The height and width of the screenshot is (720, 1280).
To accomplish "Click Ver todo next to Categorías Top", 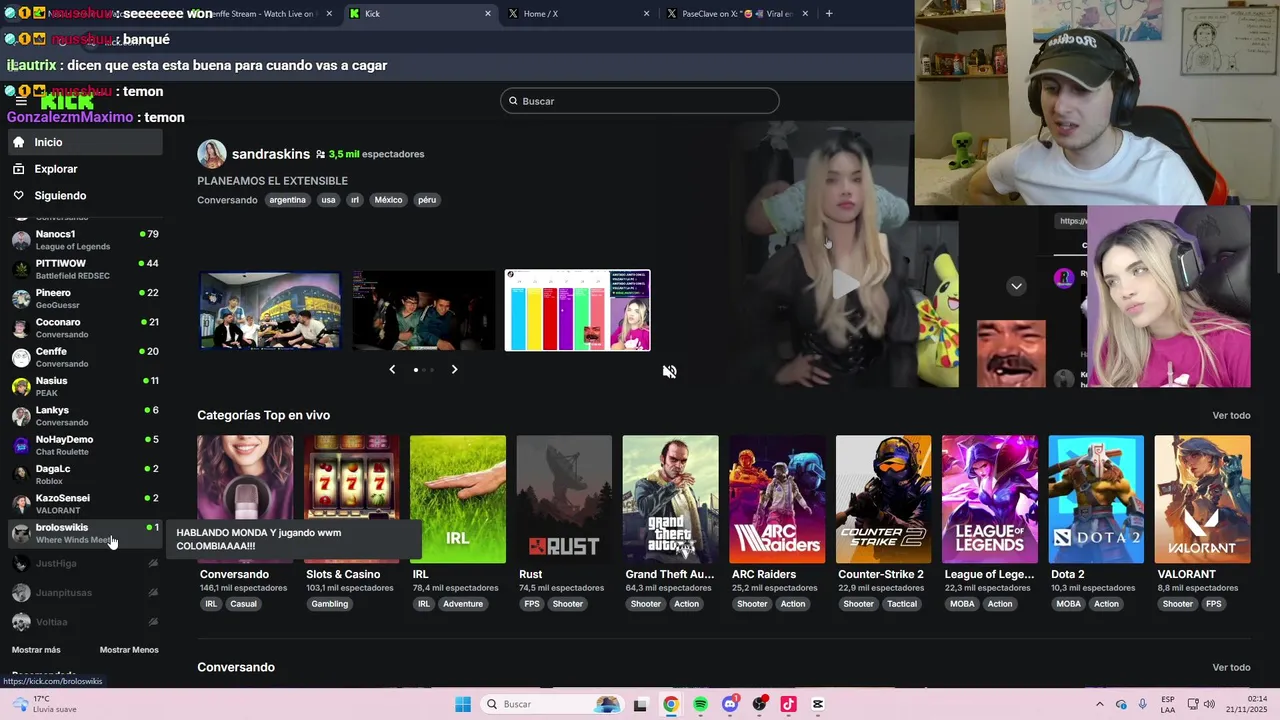I will point(1231,415).
